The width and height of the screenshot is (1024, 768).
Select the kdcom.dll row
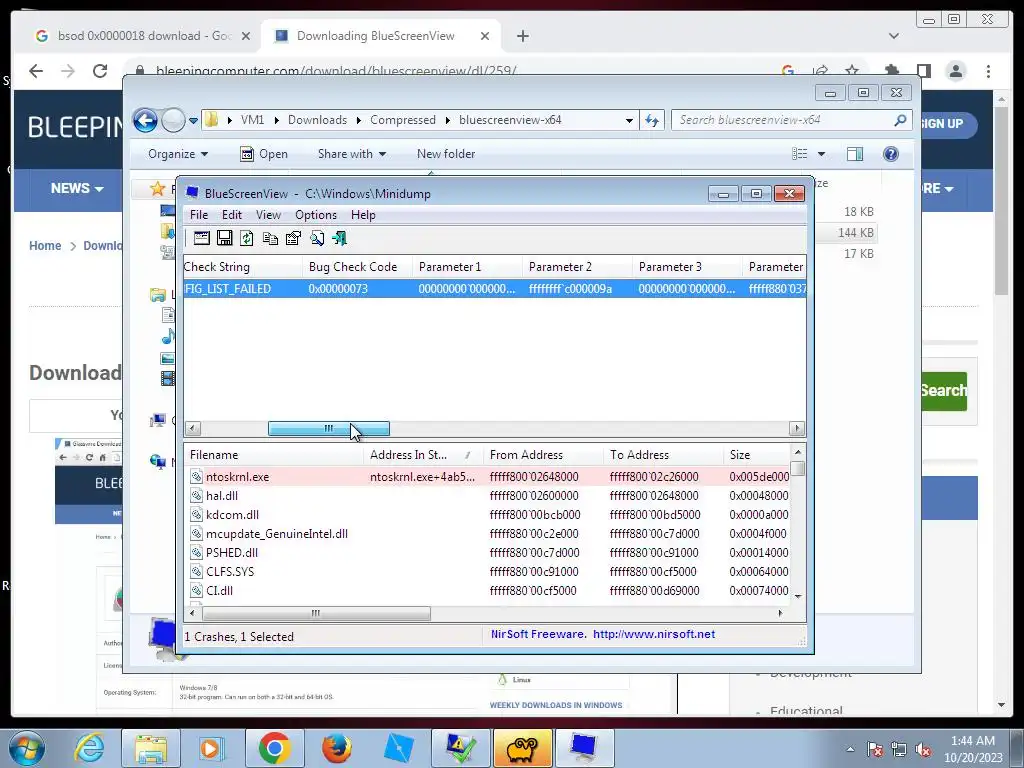click(488, 515)
